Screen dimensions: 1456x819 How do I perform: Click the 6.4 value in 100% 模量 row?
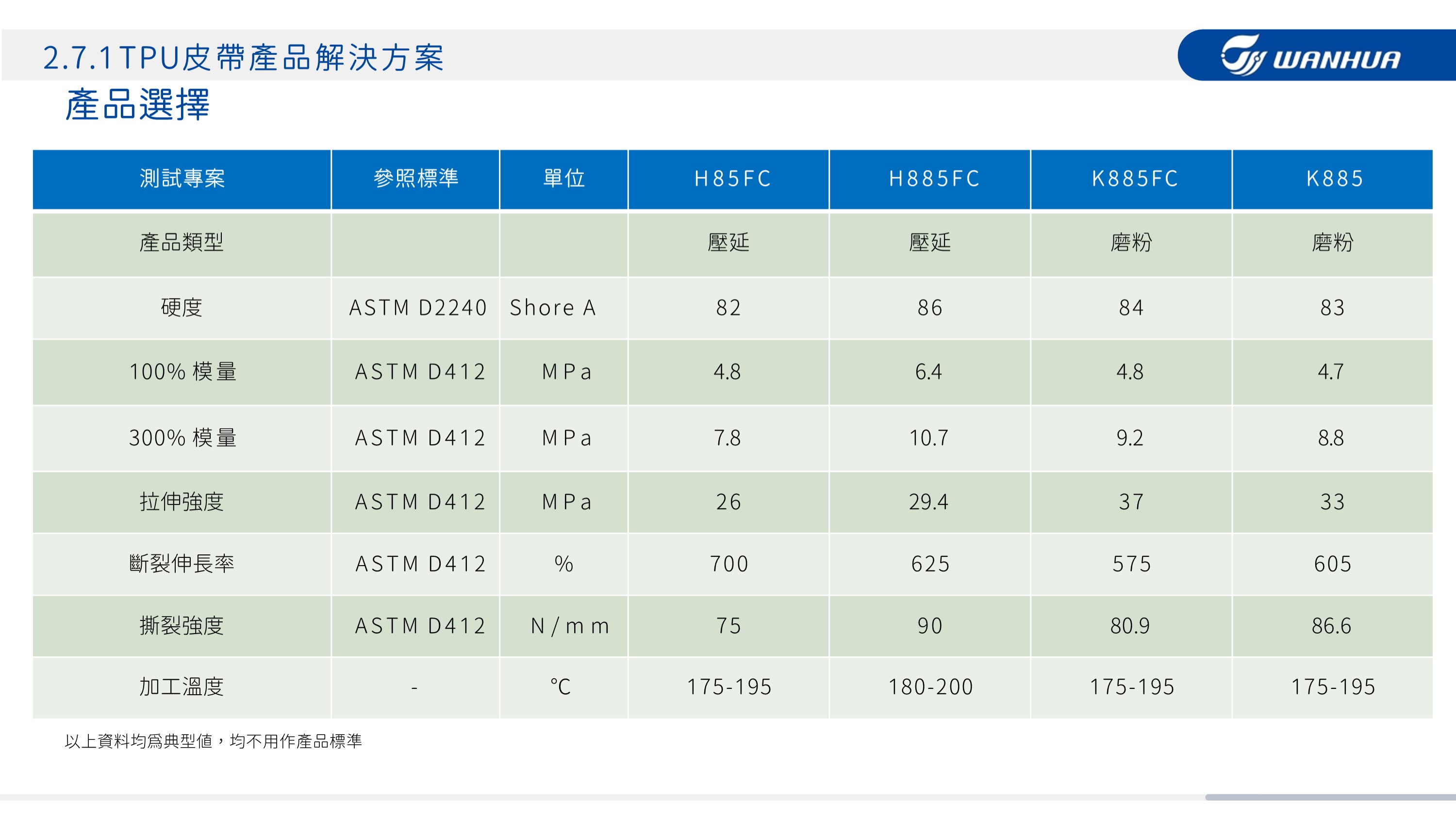tap(928, 372)
